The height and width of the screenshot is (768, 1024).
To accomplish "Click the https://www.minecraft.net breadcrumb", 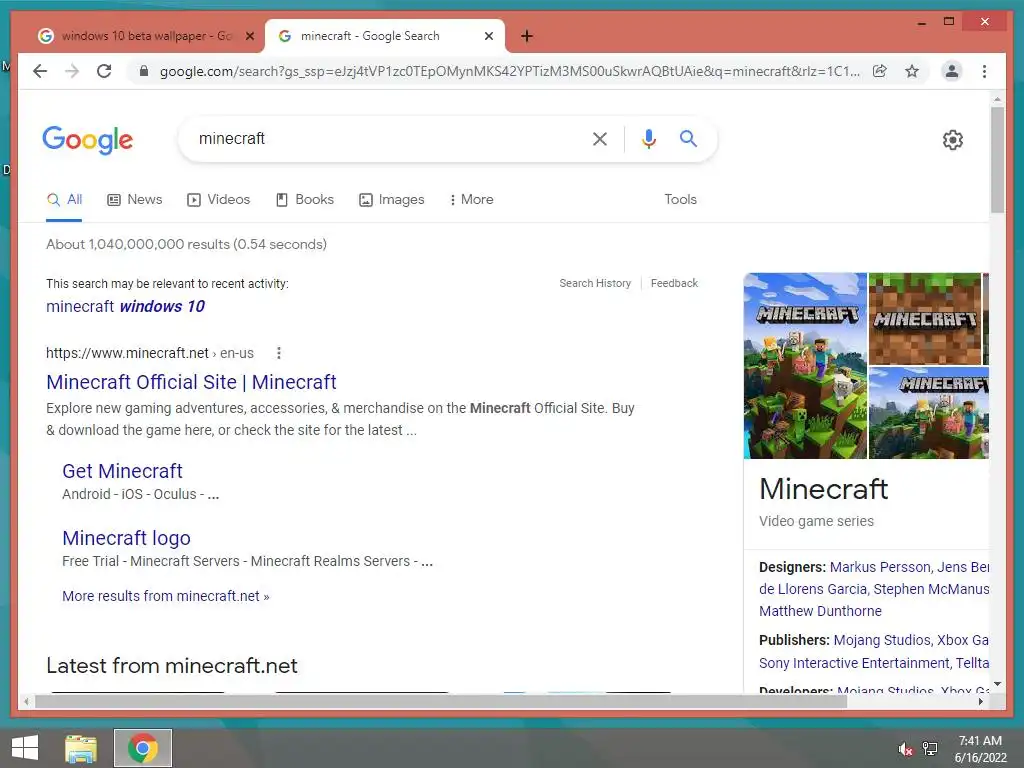I will coord(127,353).
